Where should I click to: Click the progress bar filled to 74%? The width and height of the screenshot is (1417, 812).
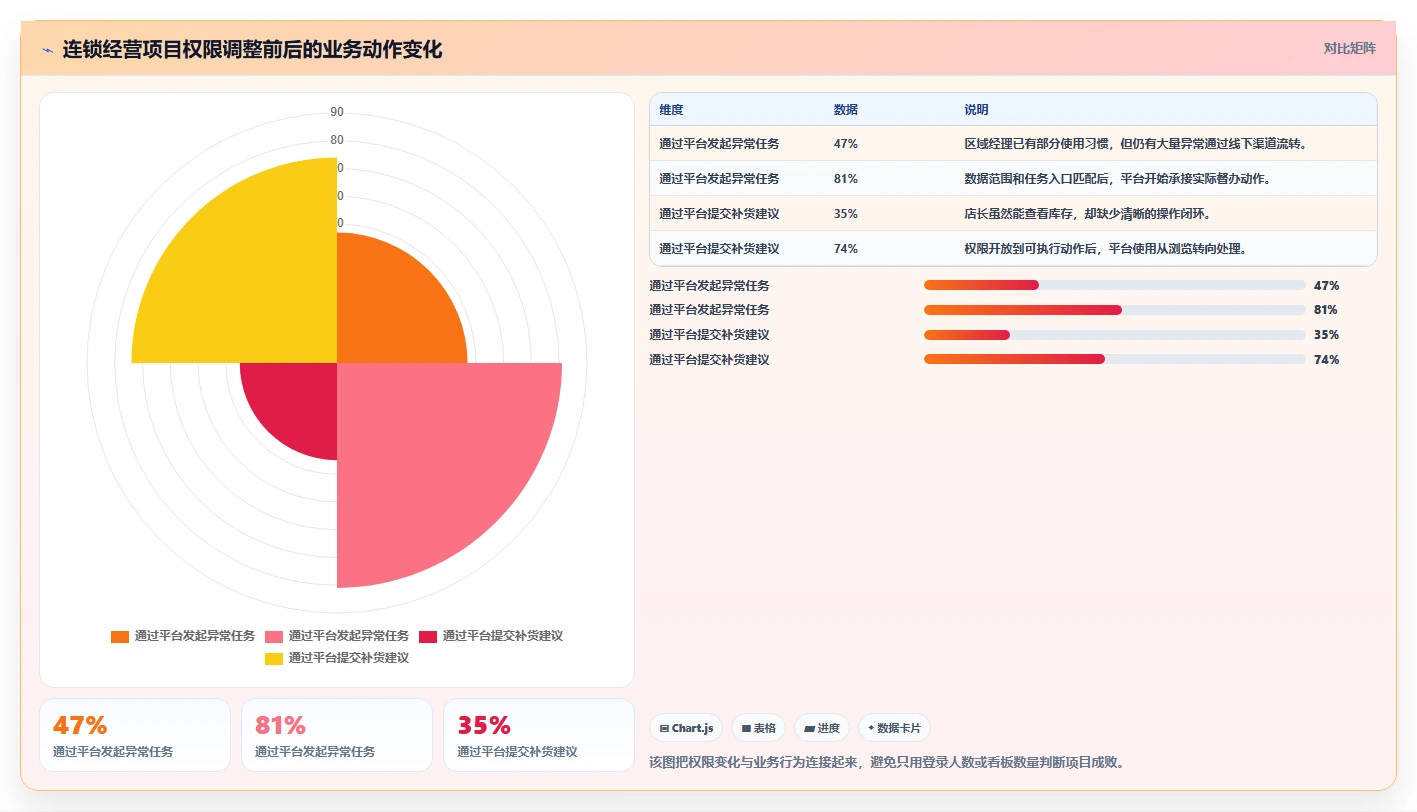pyautogui.click(x=1114, y=359)
